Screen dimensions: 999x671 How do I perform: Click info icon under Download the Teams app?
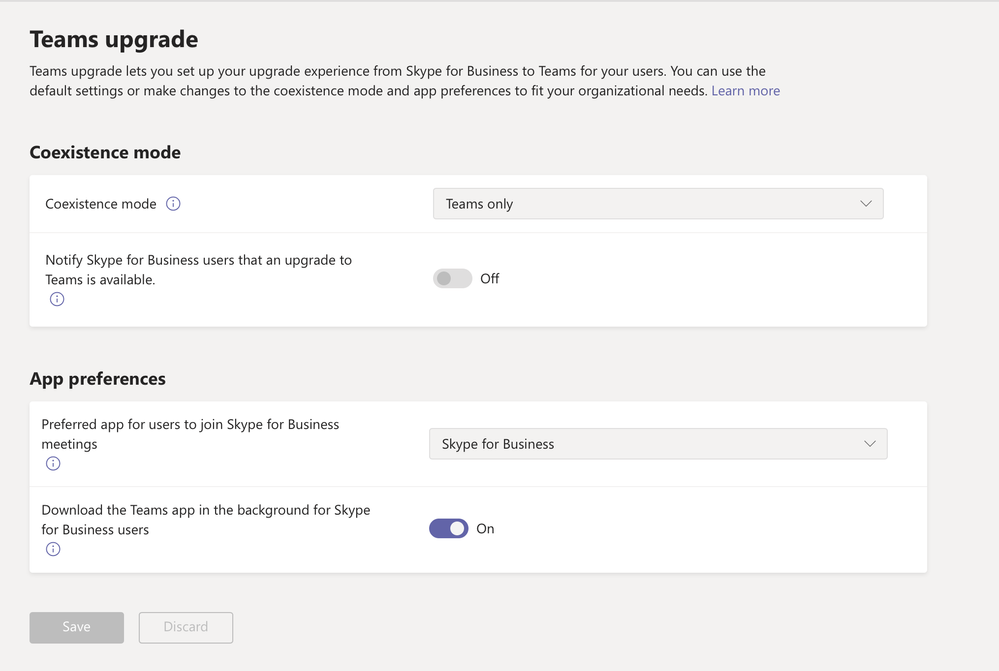(53, 549)
